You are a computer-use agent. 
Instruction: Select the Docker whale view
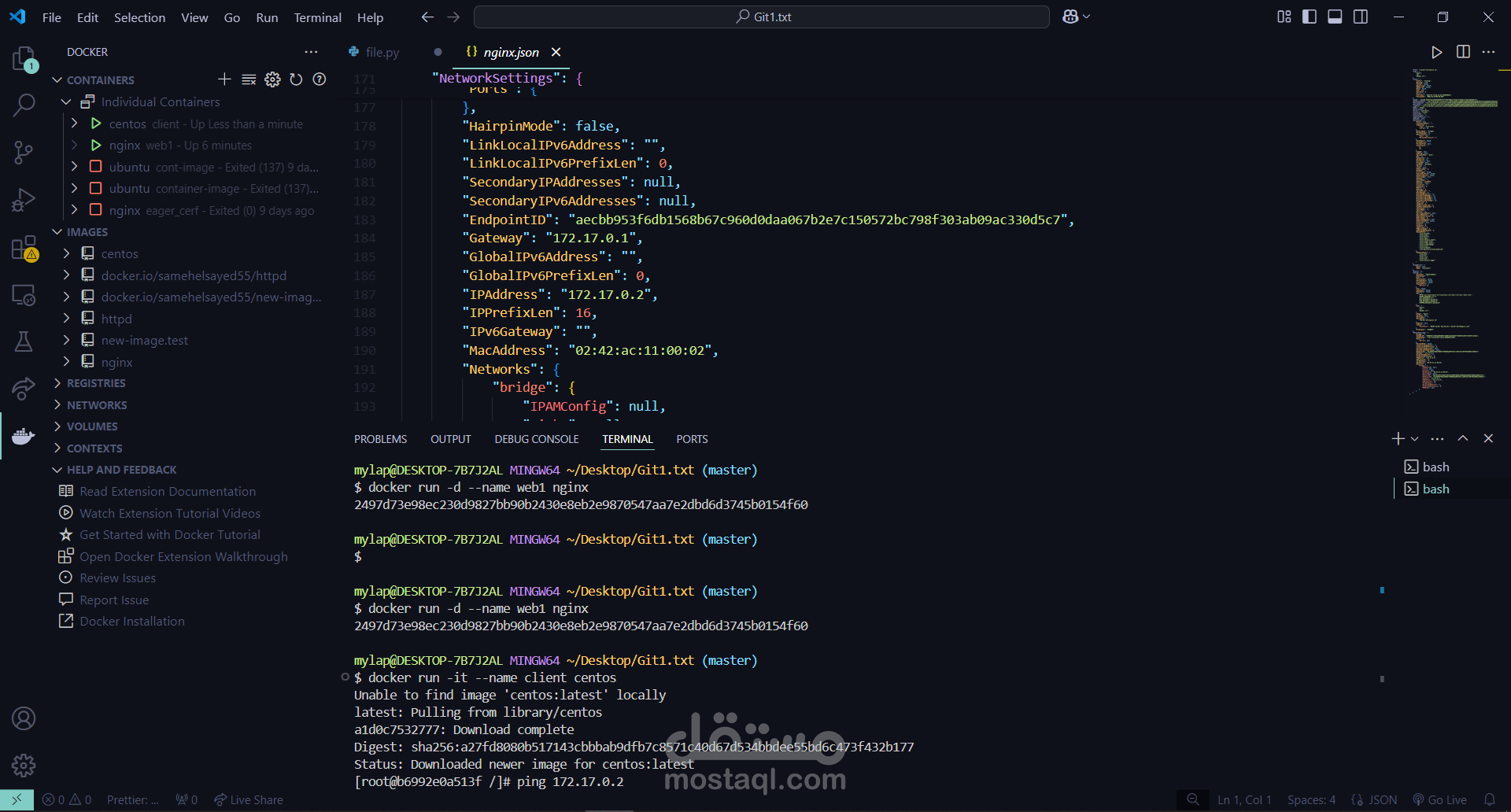coord(24,436)
